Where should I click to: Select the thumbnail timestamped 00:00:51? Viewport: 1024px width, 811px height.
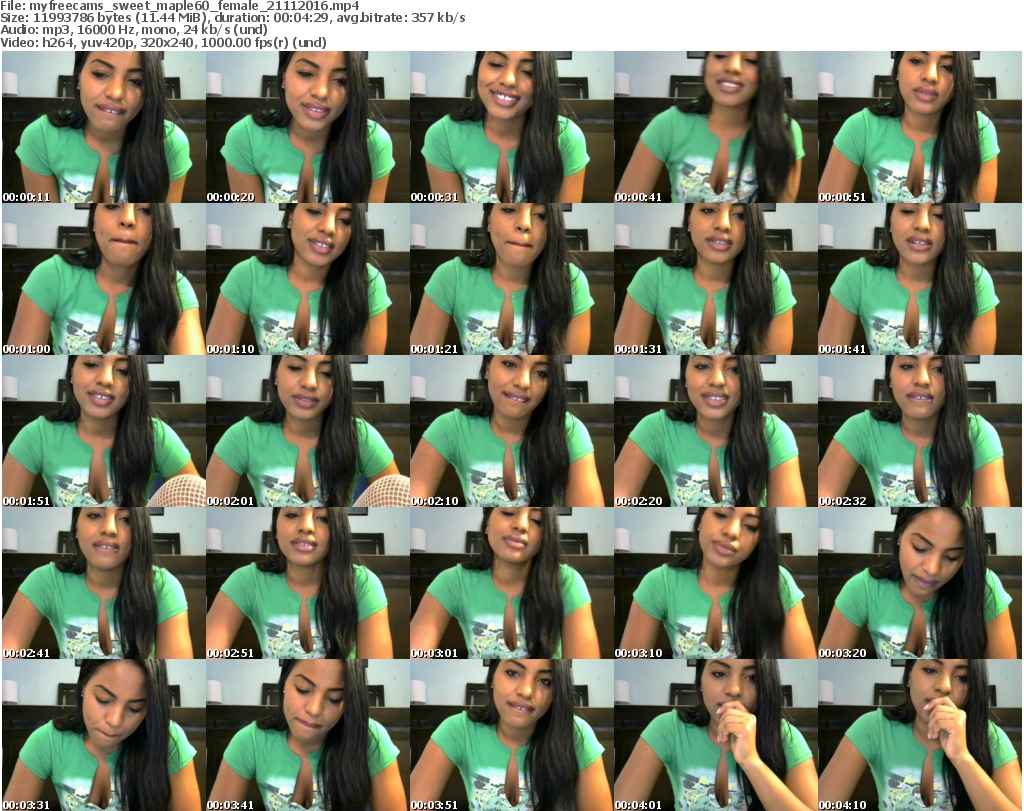pos(920,127)
